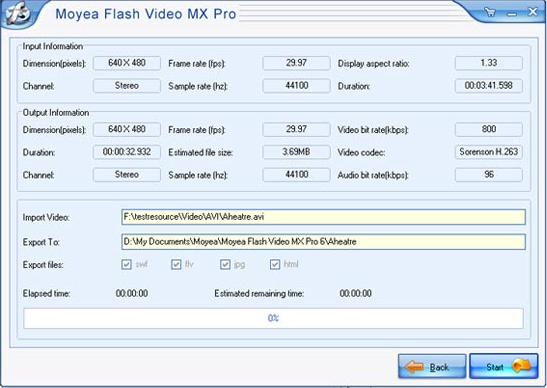Click the Import Video label

point(46,217)
